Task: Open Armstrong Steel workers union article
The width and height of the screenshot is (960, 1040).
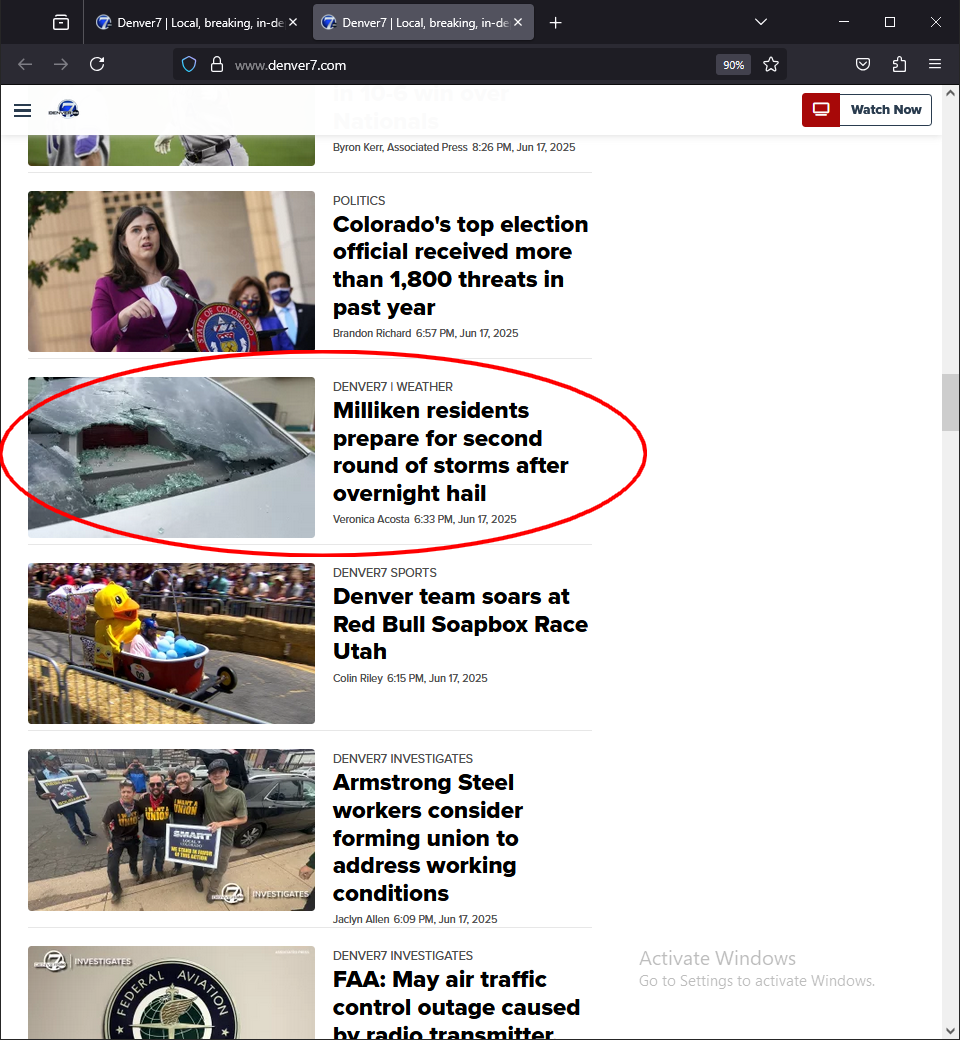Action: (428, 838)
